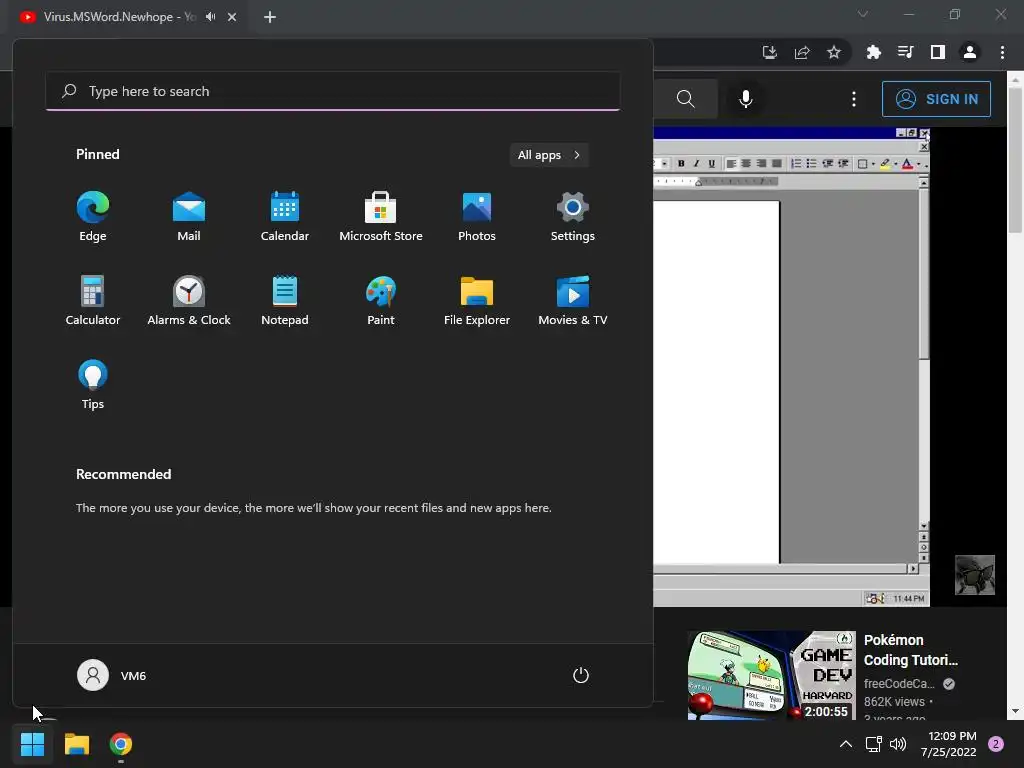Expand All apps list
1024x768 pixels.
549,155
